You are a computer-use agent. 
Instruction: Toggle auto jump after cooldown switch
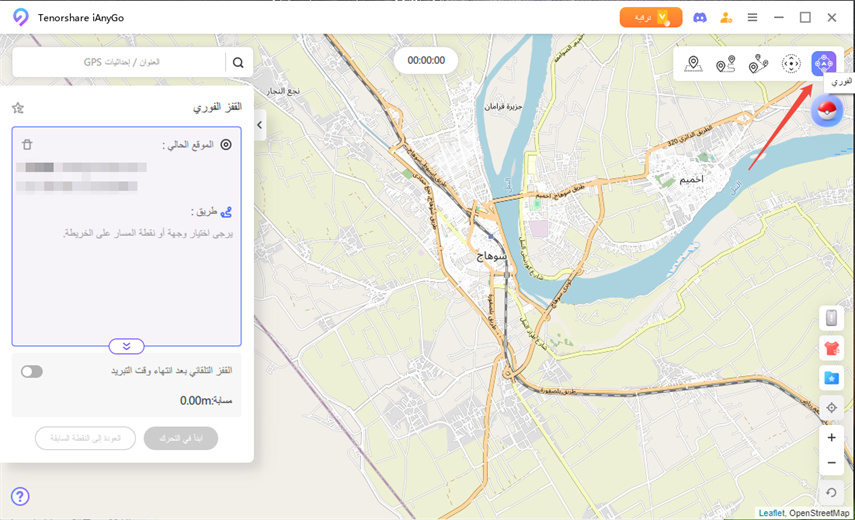(32, 372)
